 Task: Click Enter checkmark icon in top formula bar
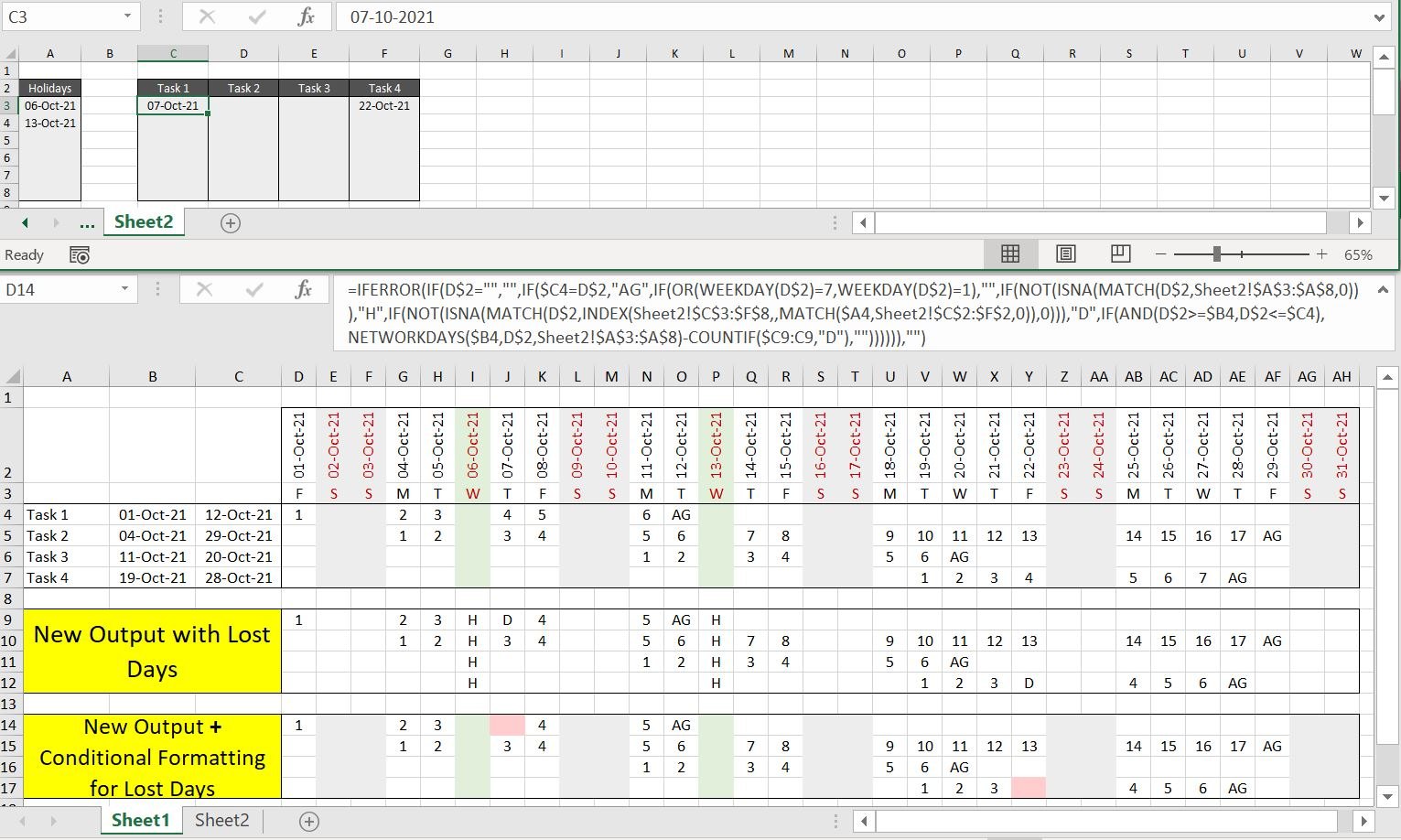click(x=257, y=16)
